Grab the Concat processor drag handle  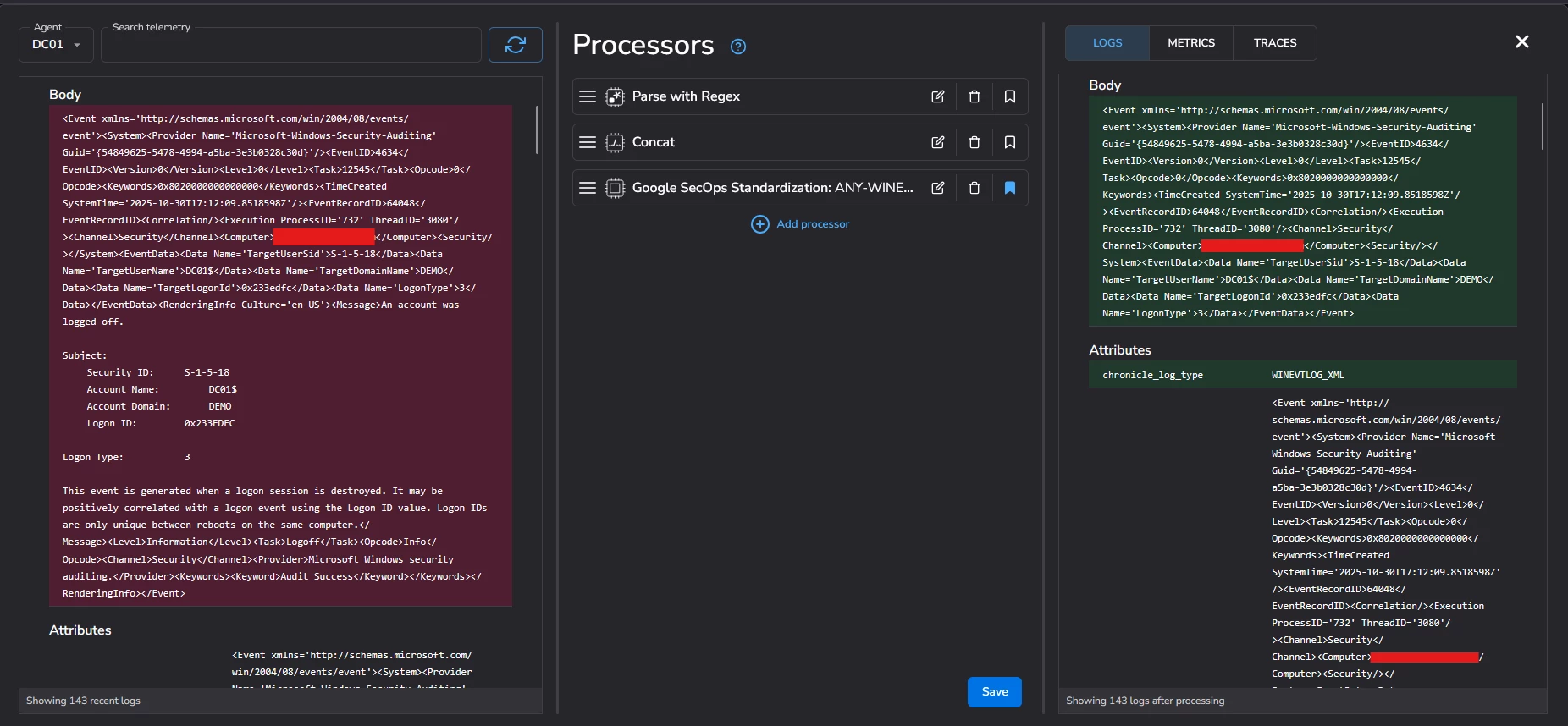click(x=588, y=142)
